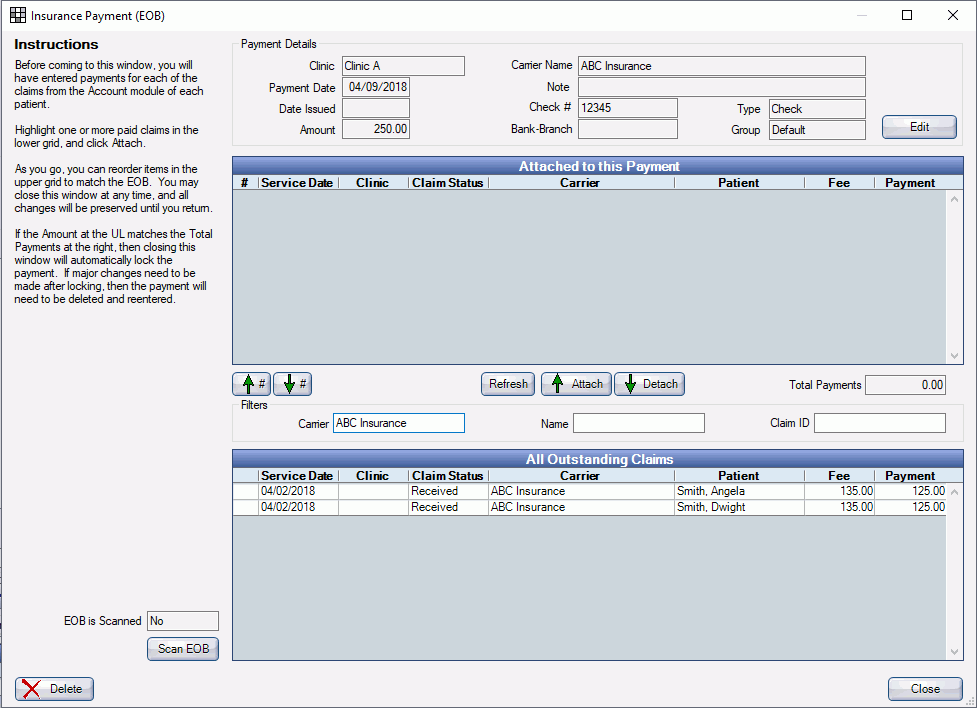This screenshot has width=977, height=708.
Task: Sort outstanding claims by Service Date header
Action: tap(298, 476)
